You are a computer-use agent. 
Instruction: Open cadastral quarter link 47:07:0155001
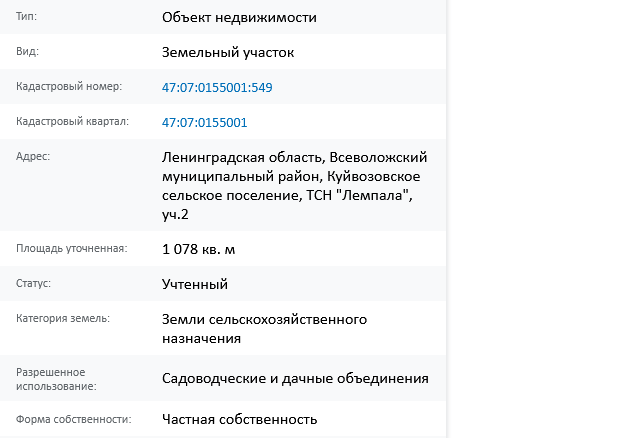click(204, 122)
